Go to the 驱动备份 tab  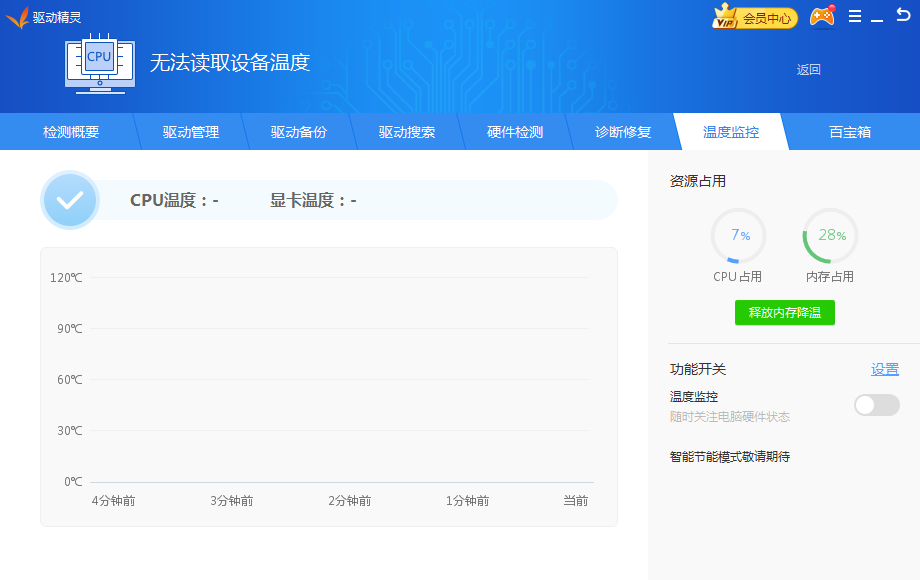pos(299,132)
